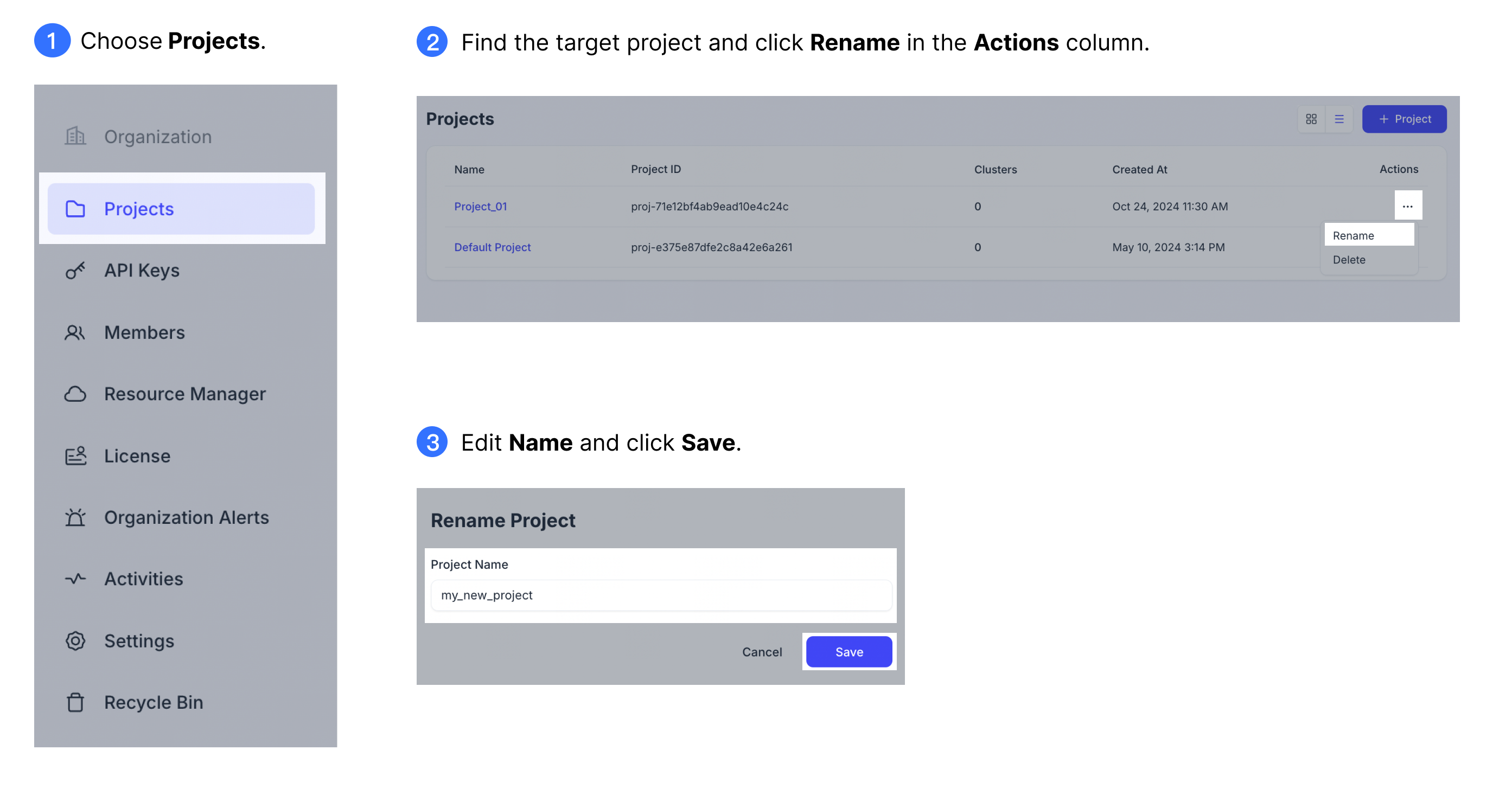Click the API Keys key icon
The width and height of the screenshot is (1512, 802).
(75, 271)
